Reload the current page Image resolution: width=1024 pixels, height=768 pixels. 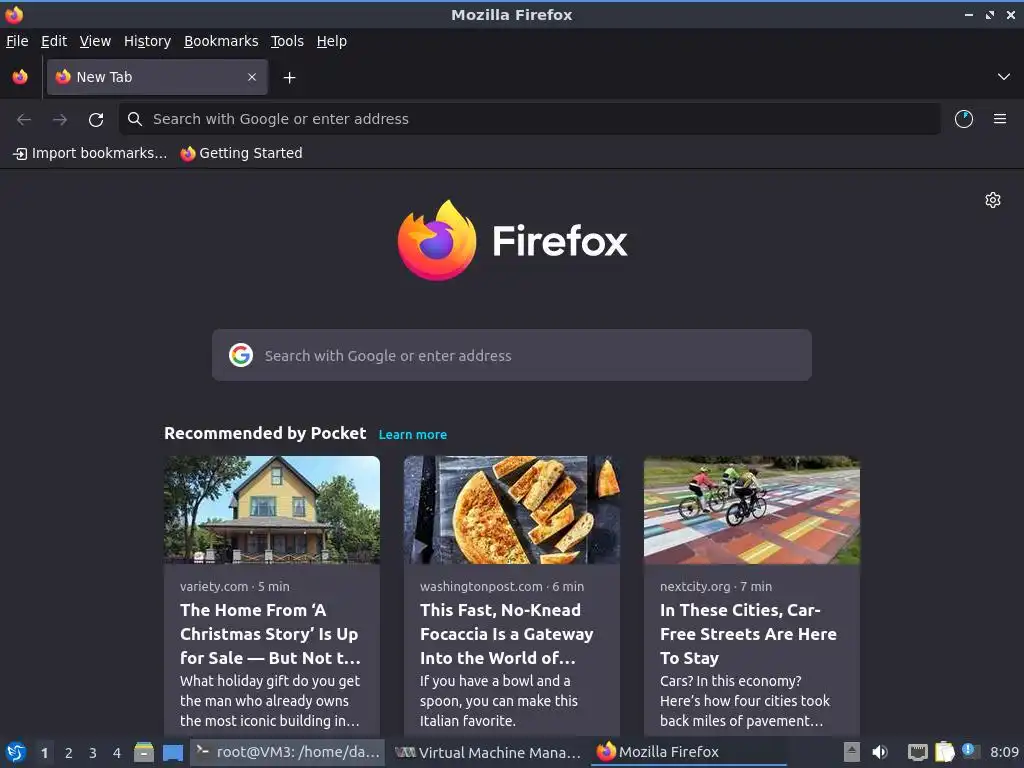[x=96, y=119]
